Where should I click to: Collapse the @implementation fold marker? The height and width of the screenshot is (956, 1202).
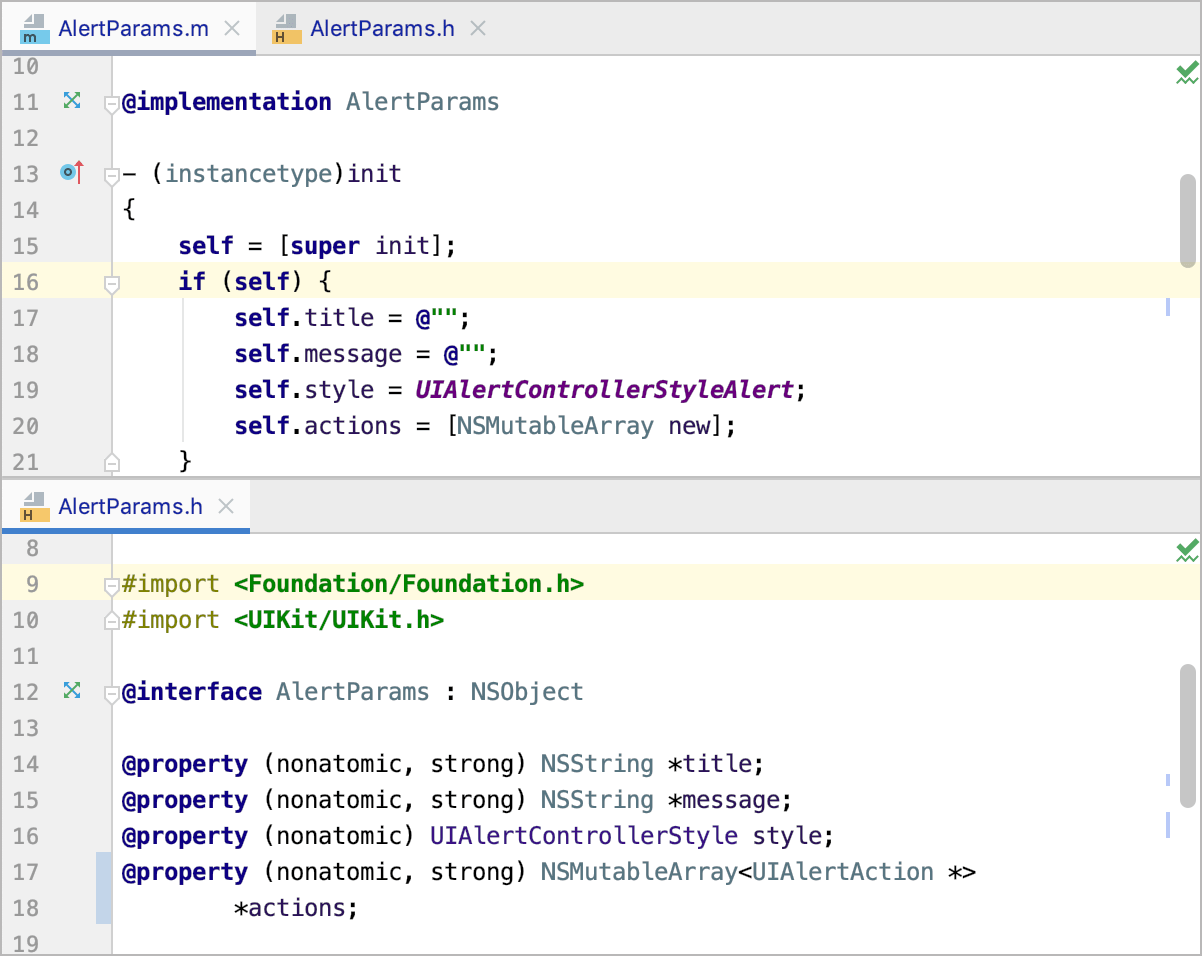pyautogui.click(x=112, y=103)
